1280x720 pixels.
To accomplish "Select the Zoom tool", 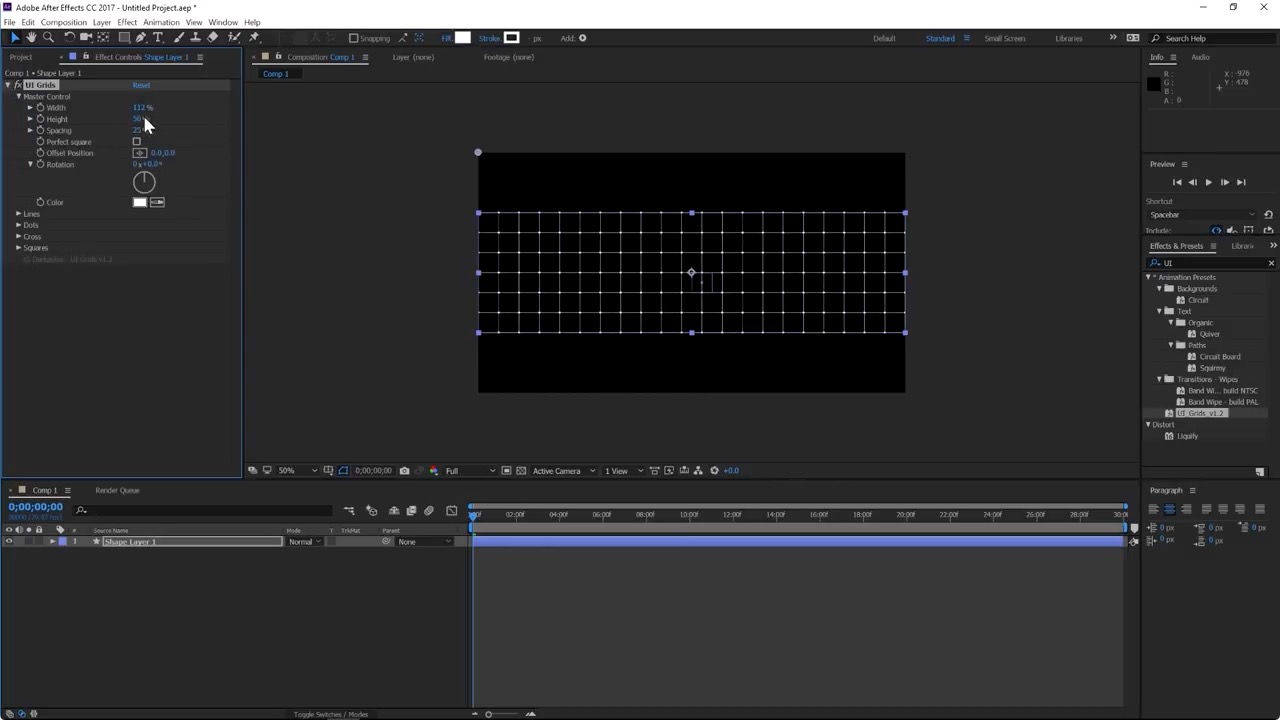I will pyautogui.click(x=48, y=38).
